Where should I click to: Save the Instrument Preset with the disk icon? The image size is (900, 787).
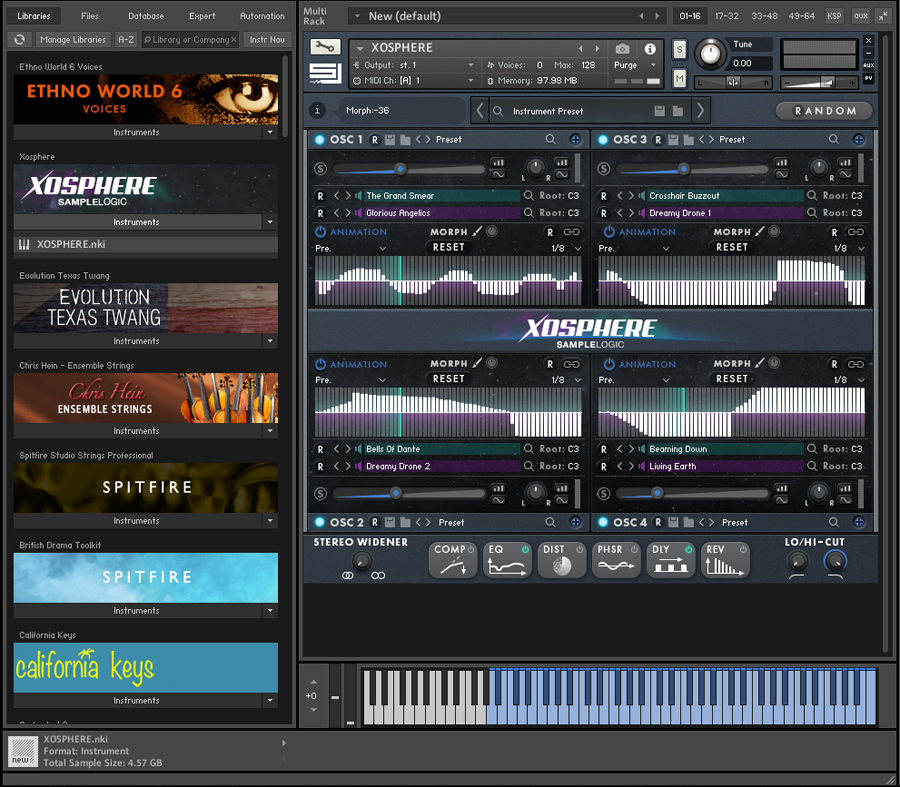(x=660, y=111)
